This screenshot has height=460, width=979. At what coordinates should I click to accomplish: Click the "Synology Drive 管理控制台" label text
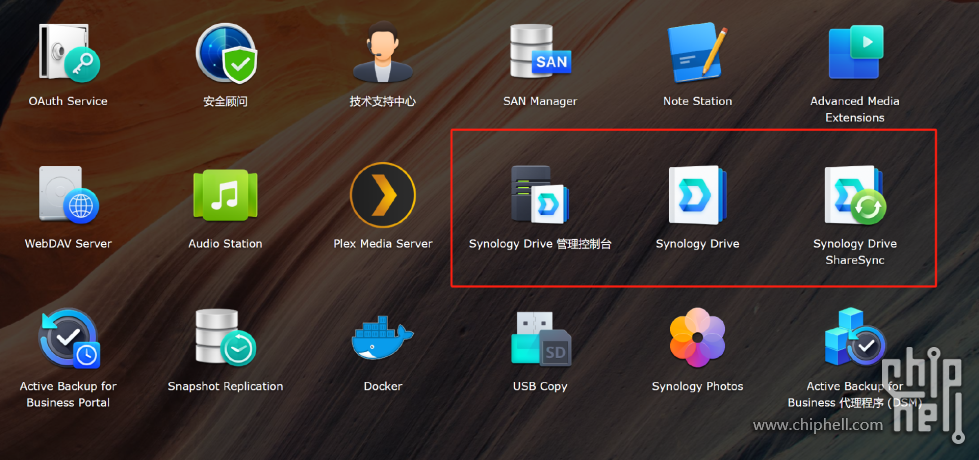click(540, 243)
